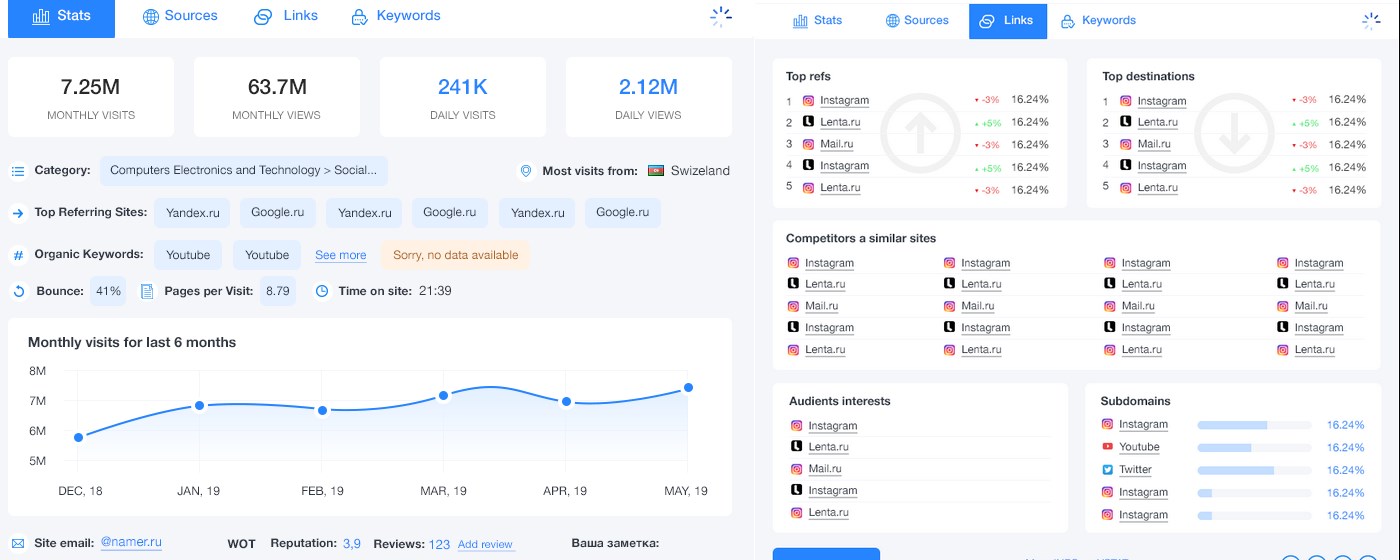
Task: Click the active Links tab in right panel
Action: point(1008,20)
